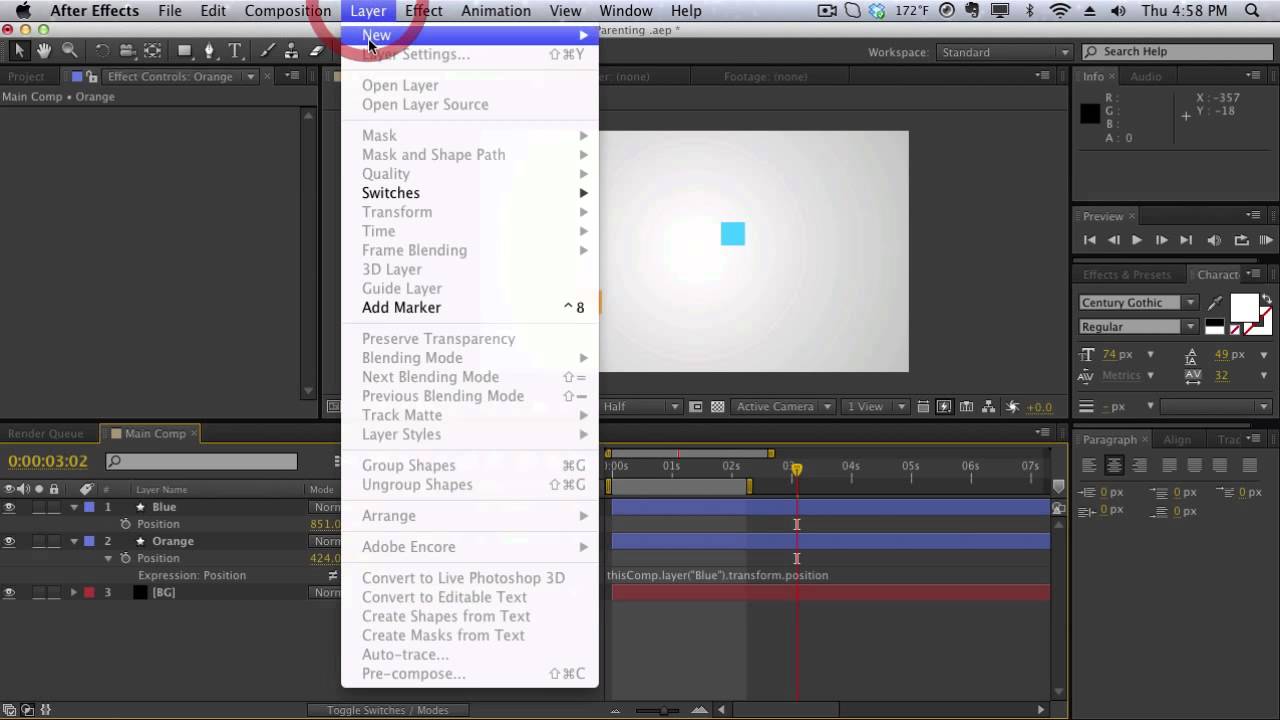Click the Play button in Preview panel
The height and width of the screenshot is (720, 1280).
pyautogui.click(x=1137, y=240)
